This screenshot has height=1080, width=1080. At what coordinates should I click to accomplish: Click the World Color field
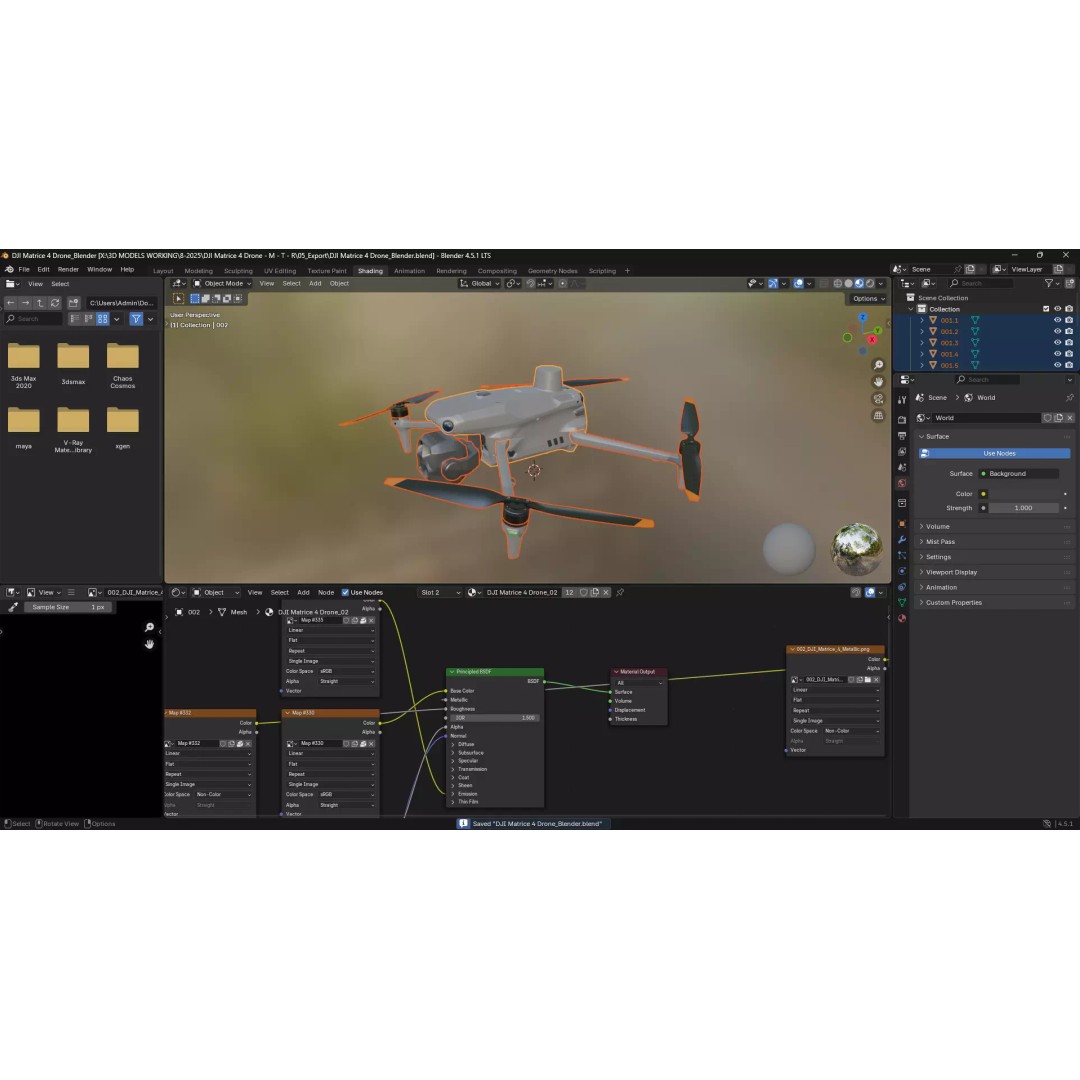[1026, 494]
